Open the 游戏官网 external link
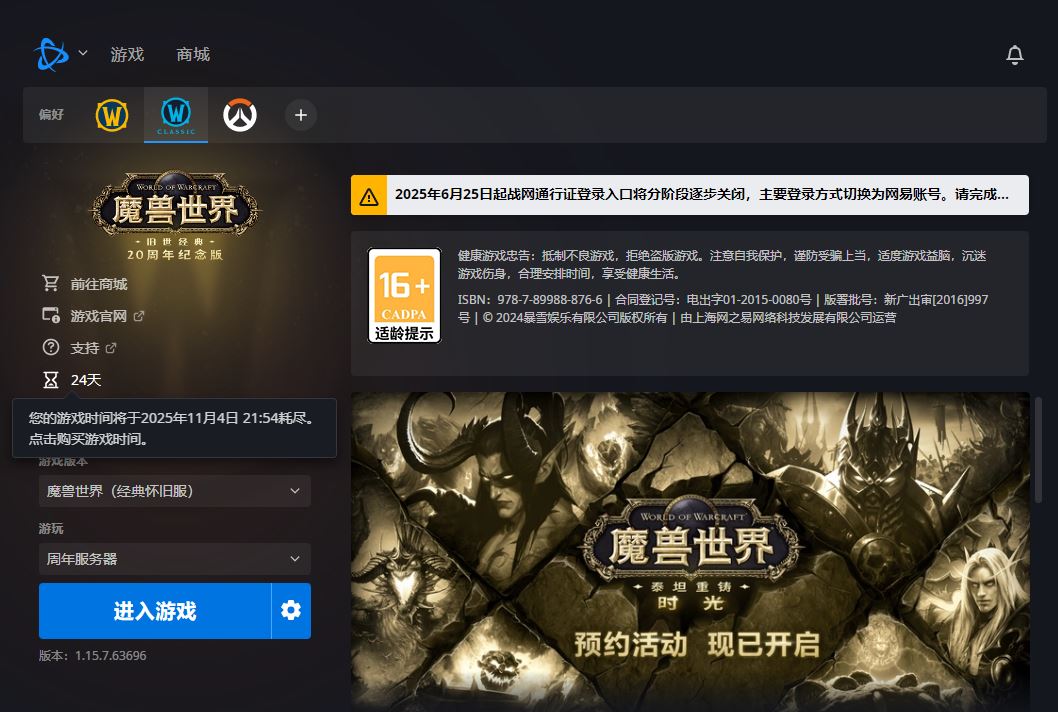1058x712 pixels. [x=98, y=316]
